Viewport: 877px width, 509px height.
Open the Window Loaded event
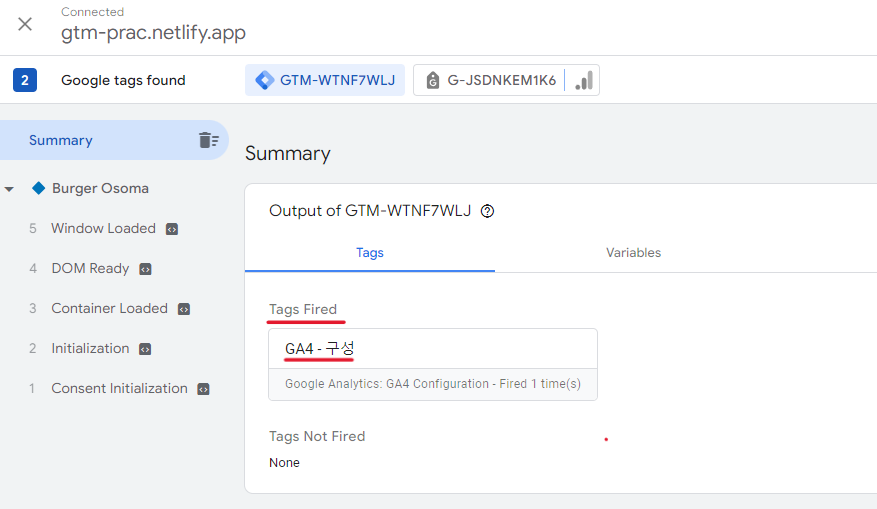[103, 228]
